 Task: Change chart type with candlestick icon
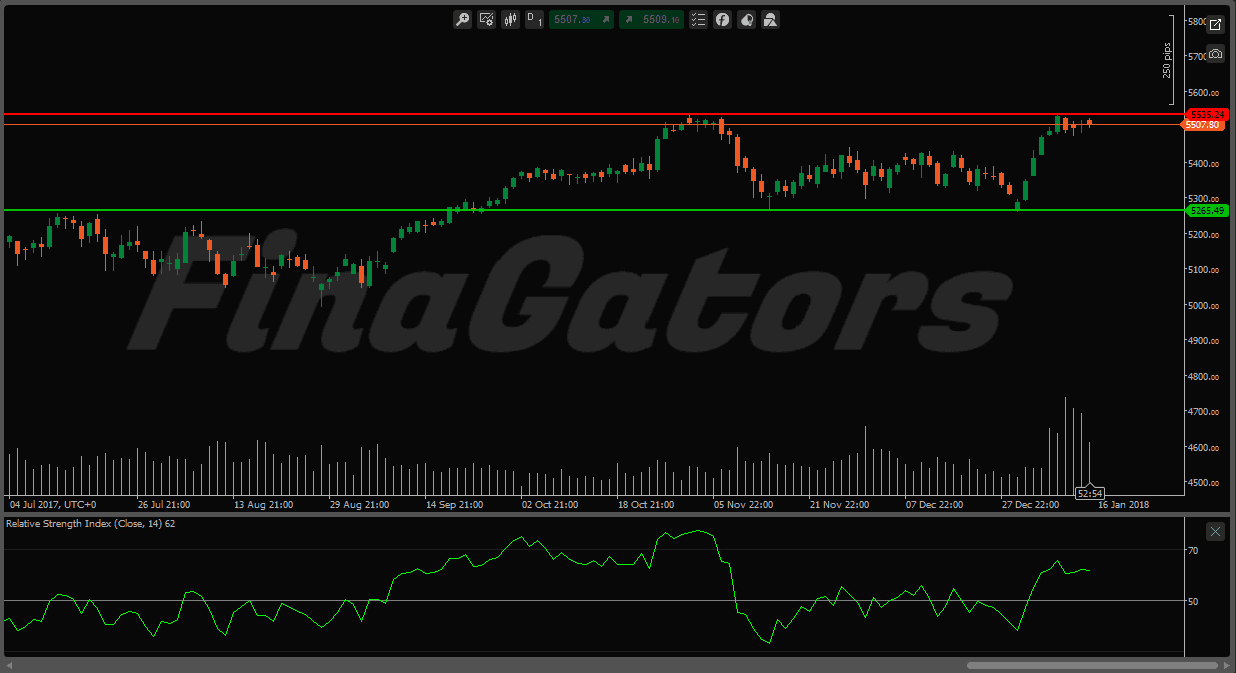click(x=511, y=19)
